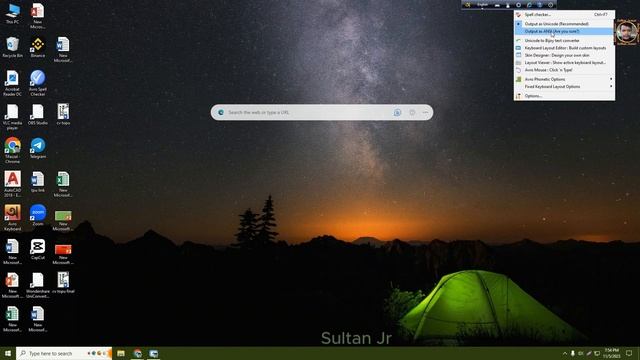Expand Fixed Keyboard Layout Options submenu

pos(564,87)
